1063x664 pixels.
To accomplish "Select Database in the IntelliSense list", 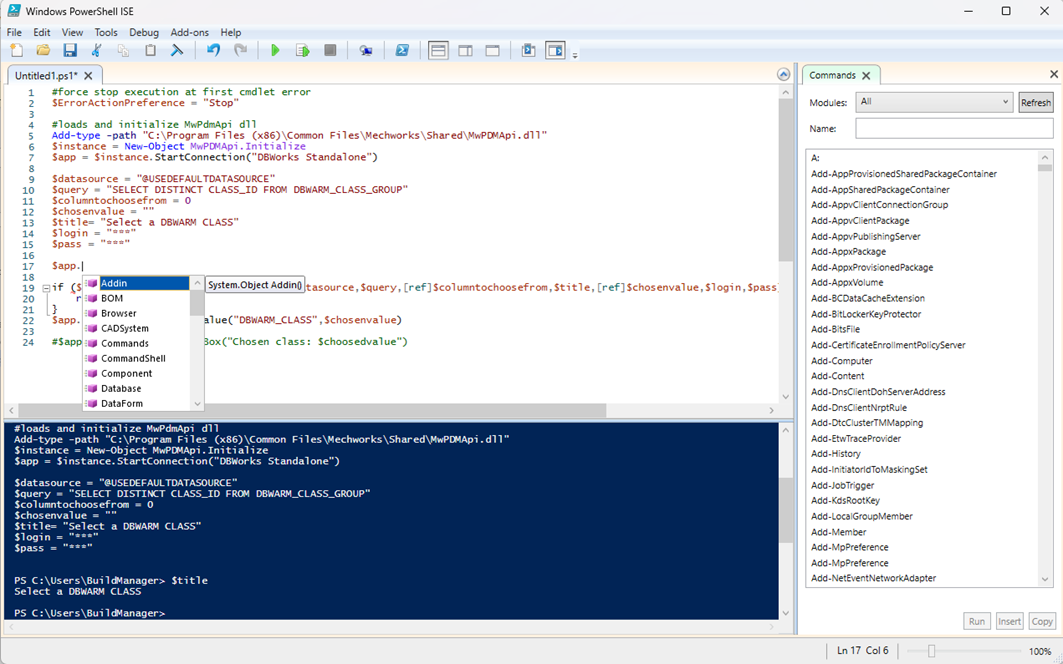I will 136,389.
